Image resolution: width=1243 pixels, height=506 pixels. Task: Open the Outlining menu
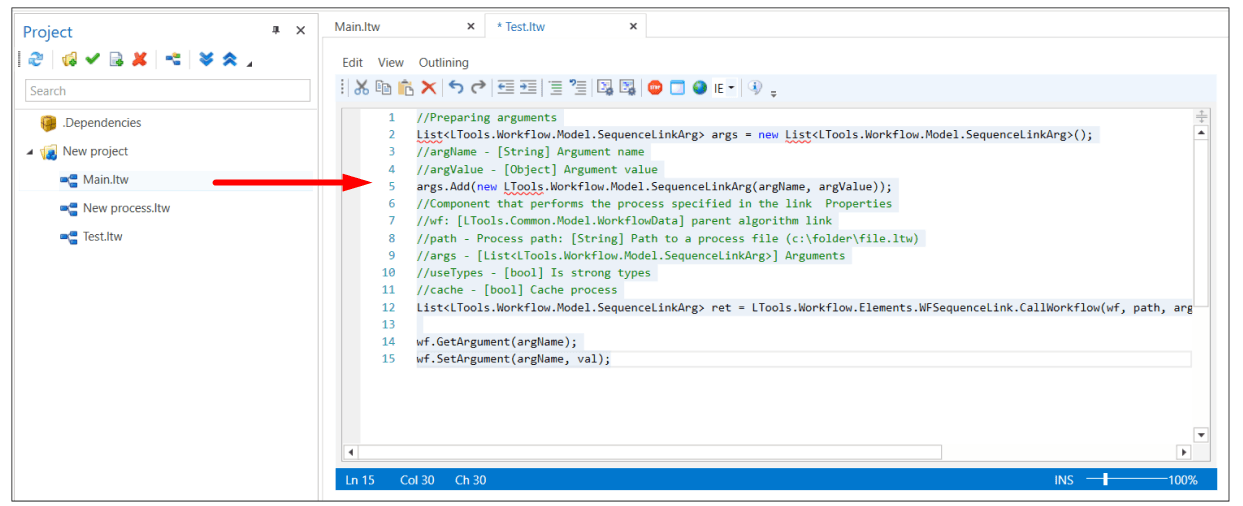[x=443, y=62]
